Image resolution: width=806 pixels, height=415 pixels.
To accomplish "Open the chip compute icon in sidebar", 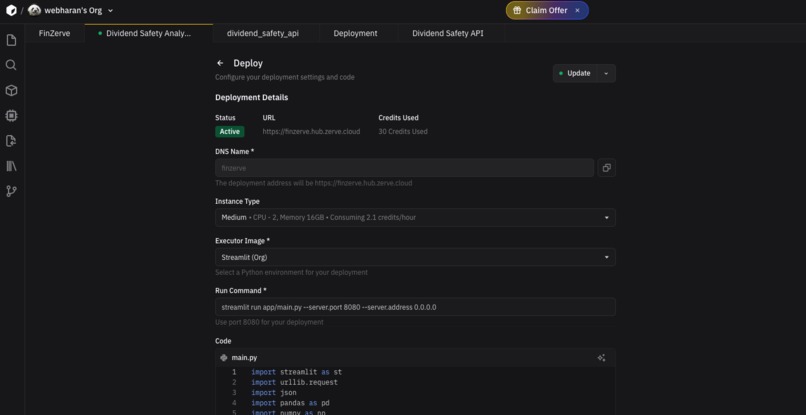I will click(x=11, y=116).
